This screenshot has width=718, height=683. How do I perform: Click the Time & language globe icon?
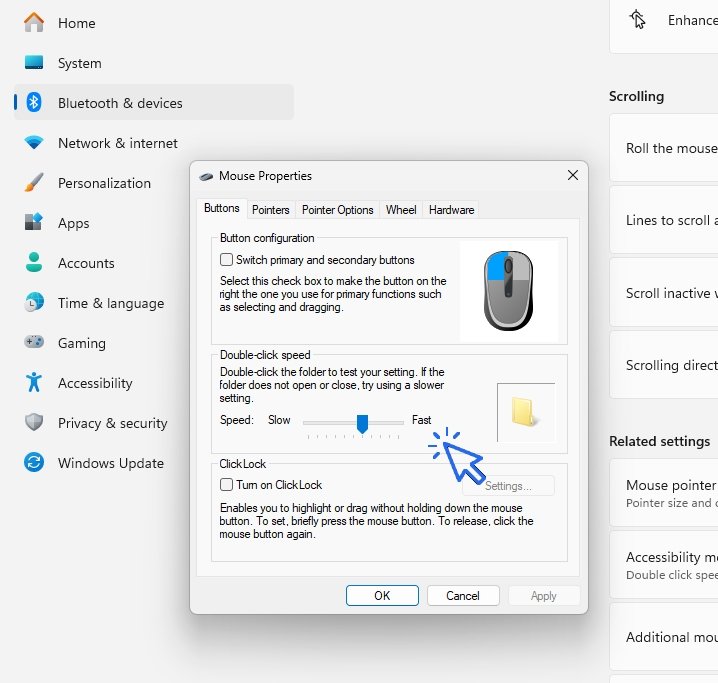34,302
